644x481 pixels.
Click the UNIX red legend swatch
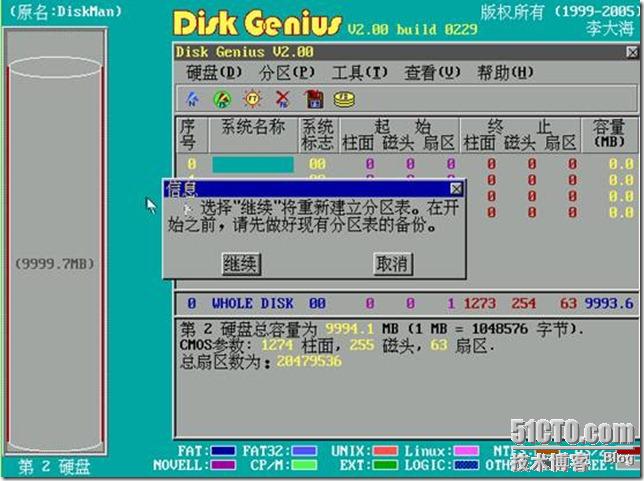click(x=385, y=451)
